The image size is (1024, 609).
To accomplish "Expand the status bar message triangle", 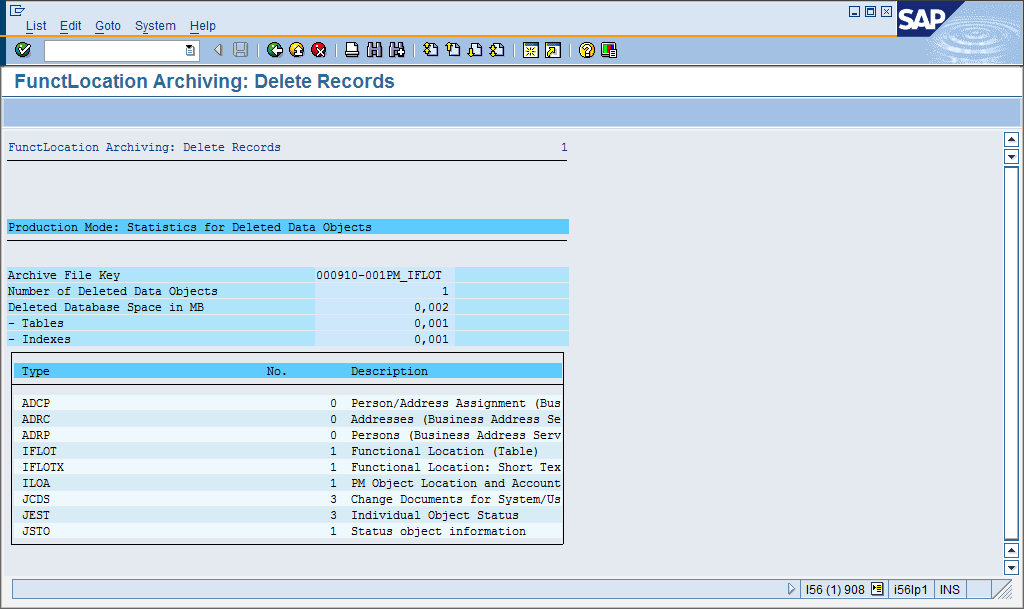I will click(x=791, y=589).
